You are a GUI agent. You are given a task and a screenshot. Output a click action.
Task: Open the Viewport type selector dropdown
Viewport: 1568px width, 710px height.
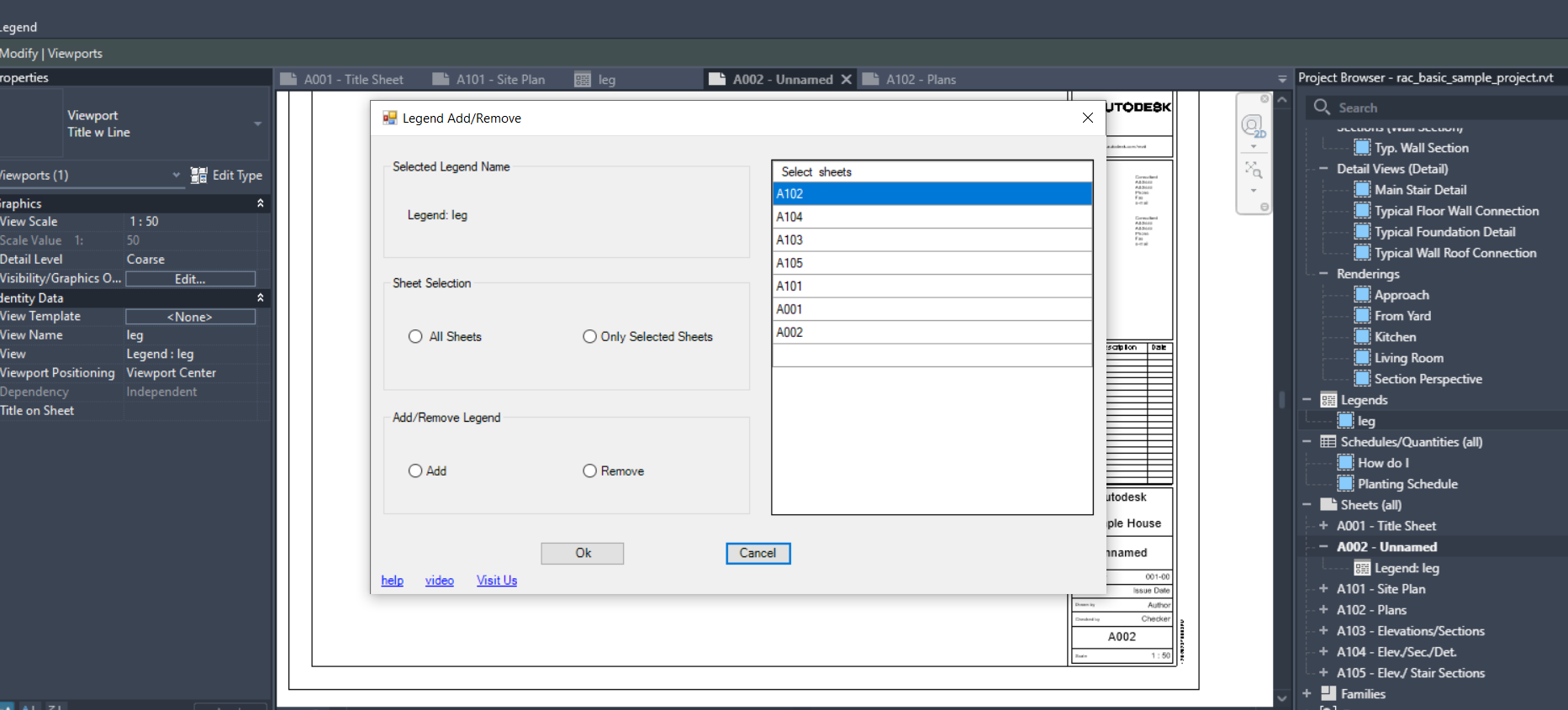coord(257,124)
